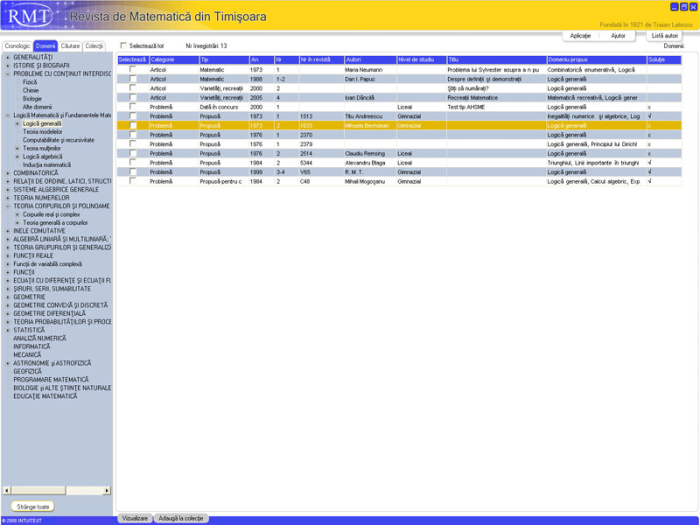Click the left arrow of the tree scrollbar

(7, 491)
